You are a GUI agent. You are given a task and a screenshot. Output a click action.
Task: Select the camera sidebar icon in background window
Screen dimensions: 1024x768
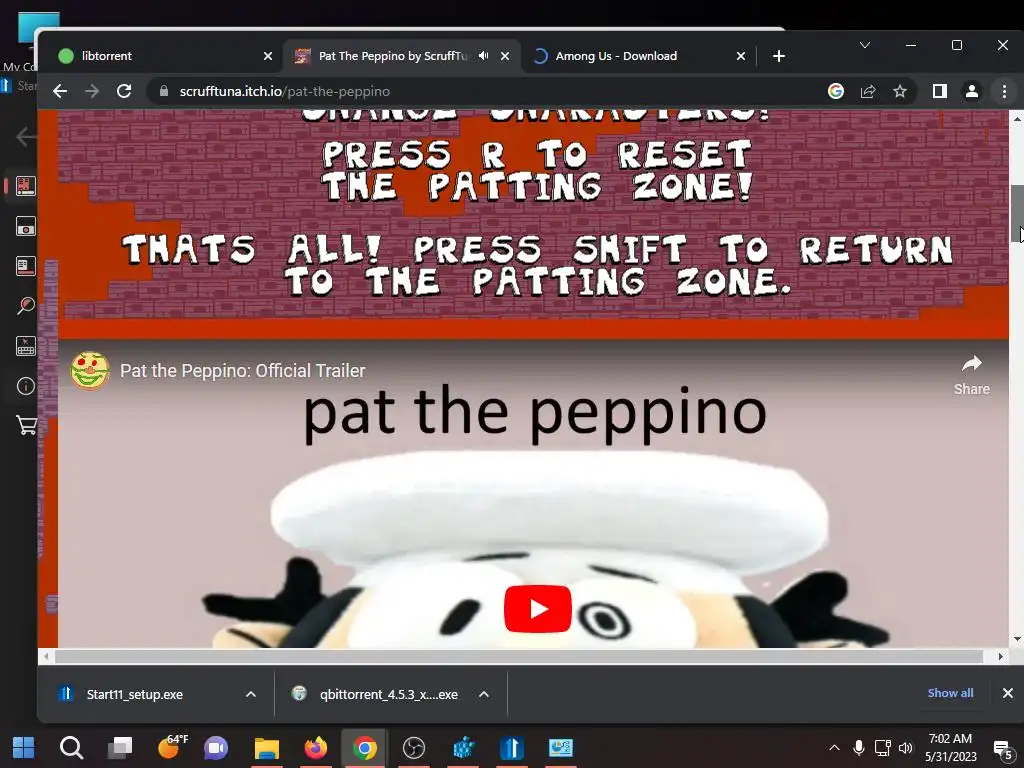point(25,227)
